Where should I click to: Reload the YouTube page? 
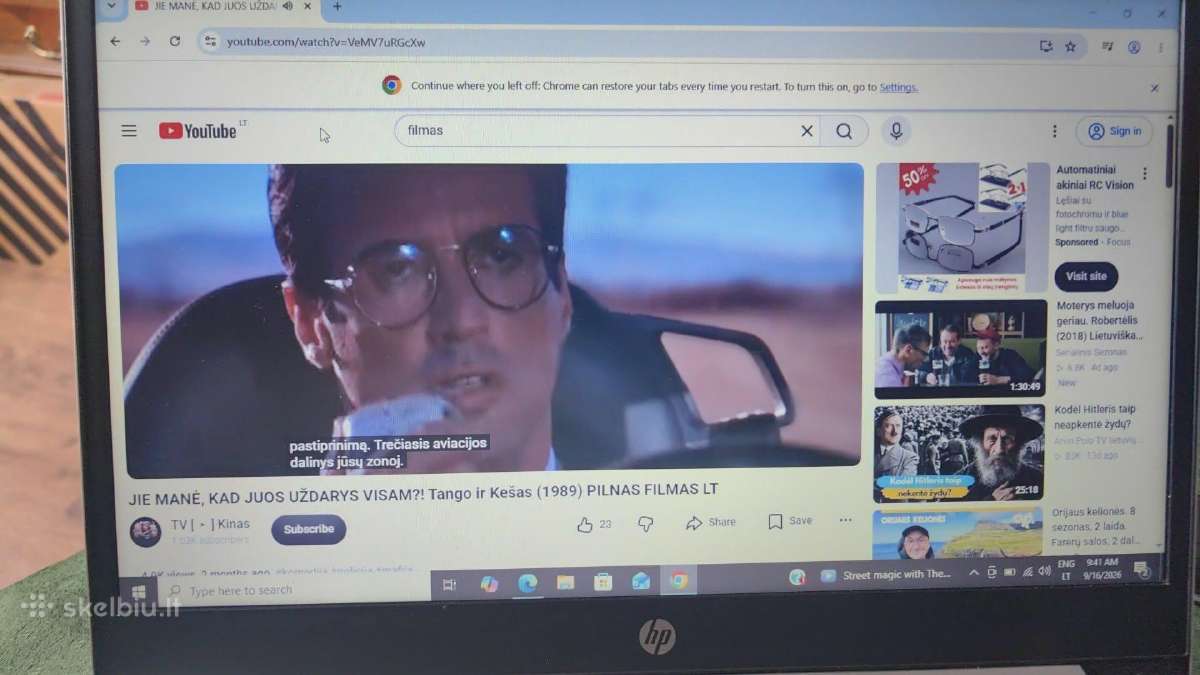pyautogui.click(x=175, y=41)
